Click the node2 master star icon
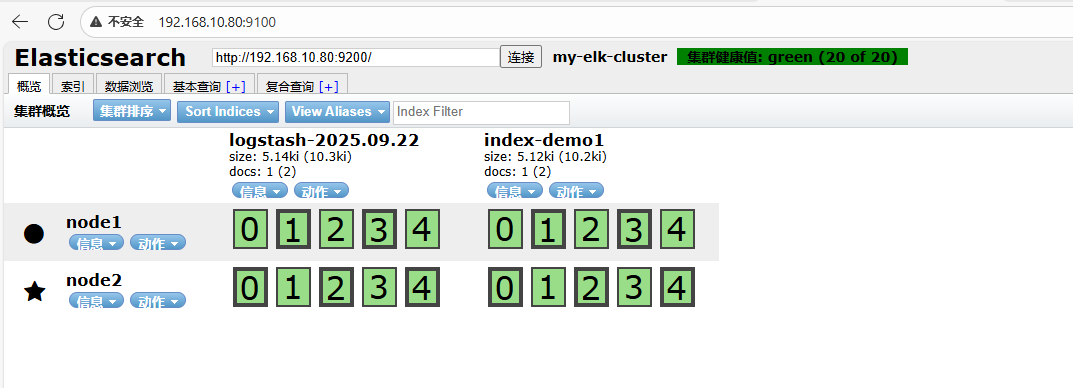 34,292
